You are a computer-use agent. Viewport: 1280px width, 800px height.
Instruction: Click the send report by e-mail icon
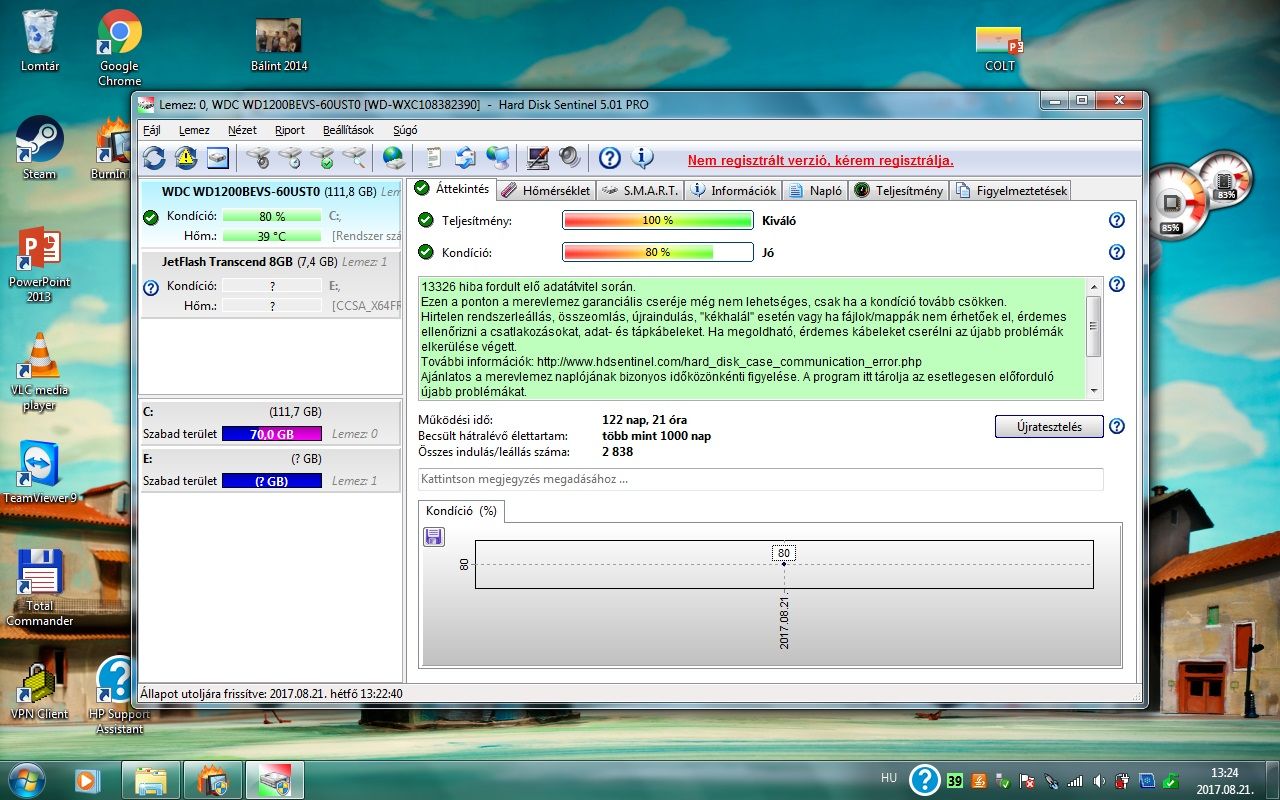pyautogui.click(x=465, y=158)
